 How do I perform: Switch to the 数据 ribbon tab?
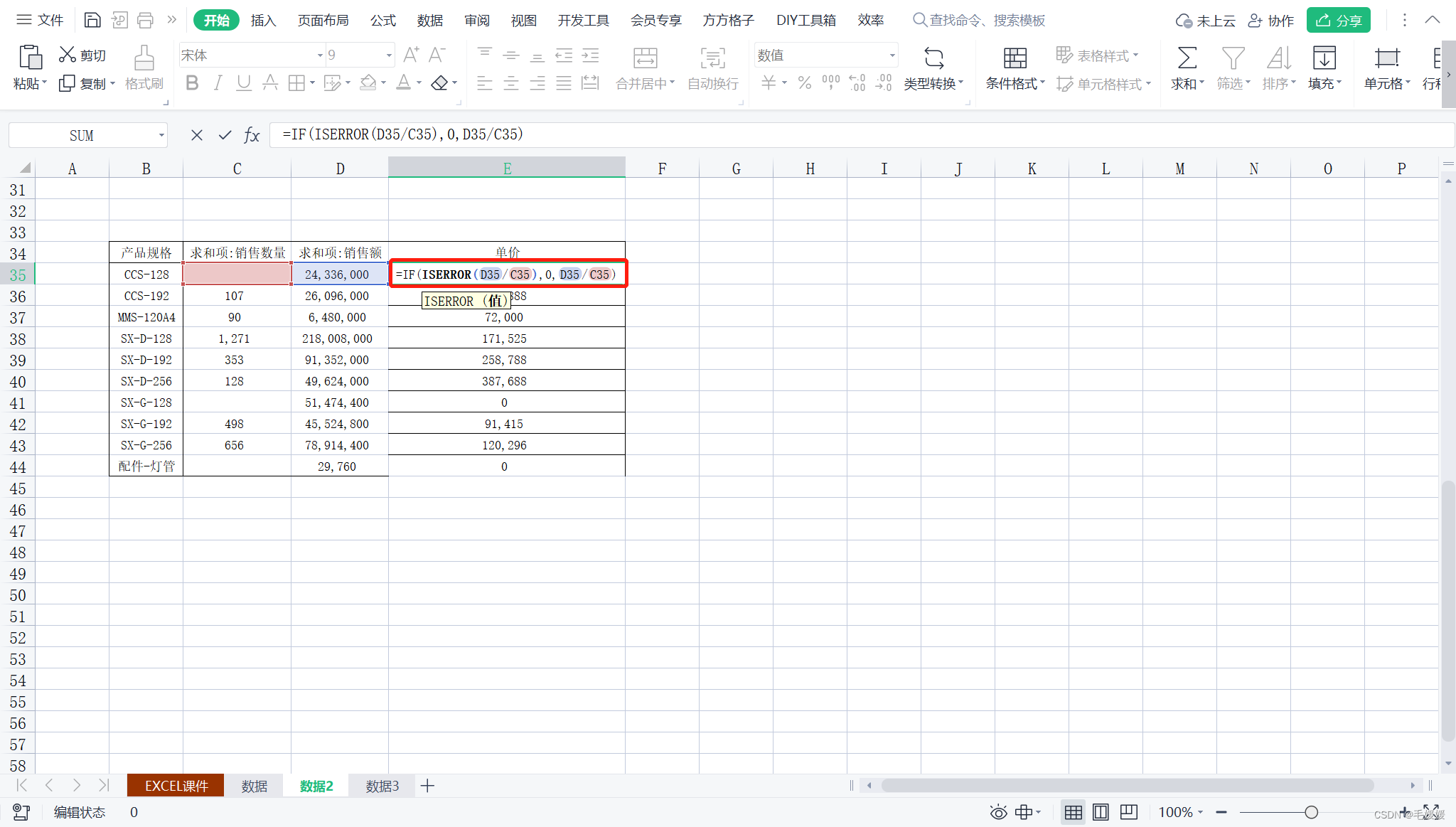pos(430,20)
